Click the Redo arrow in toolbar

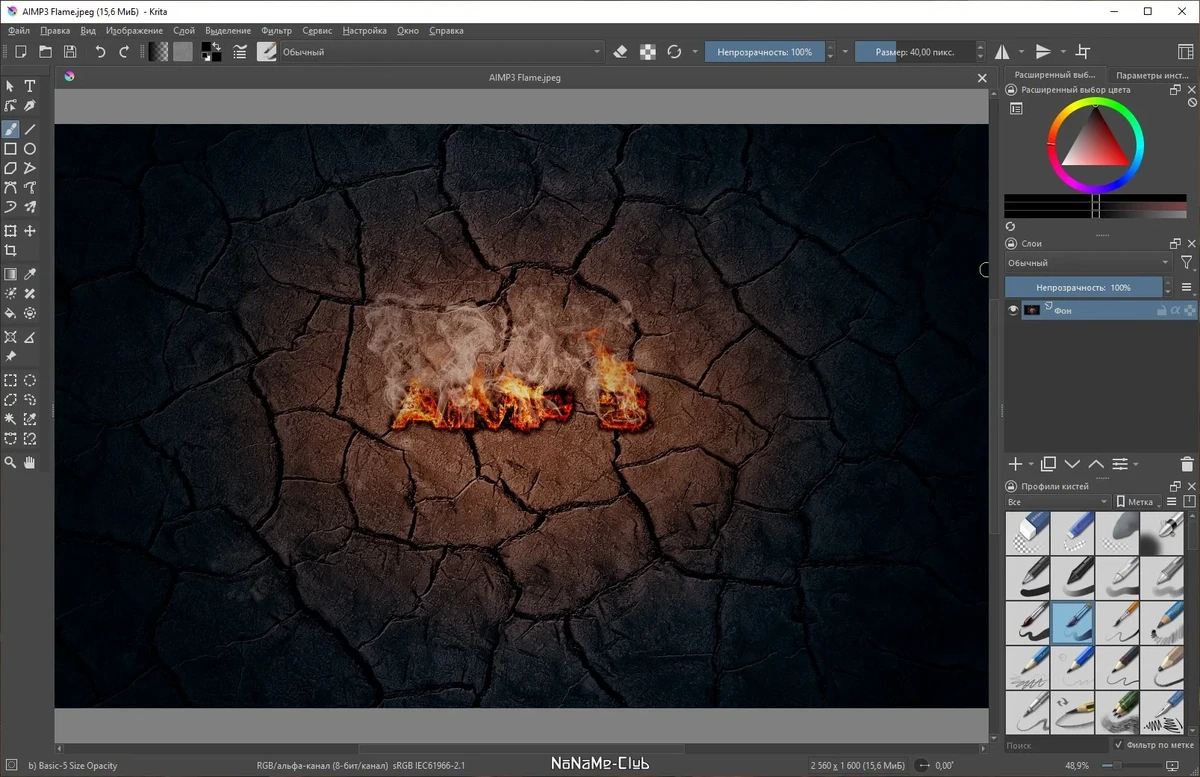pos(124,51)
